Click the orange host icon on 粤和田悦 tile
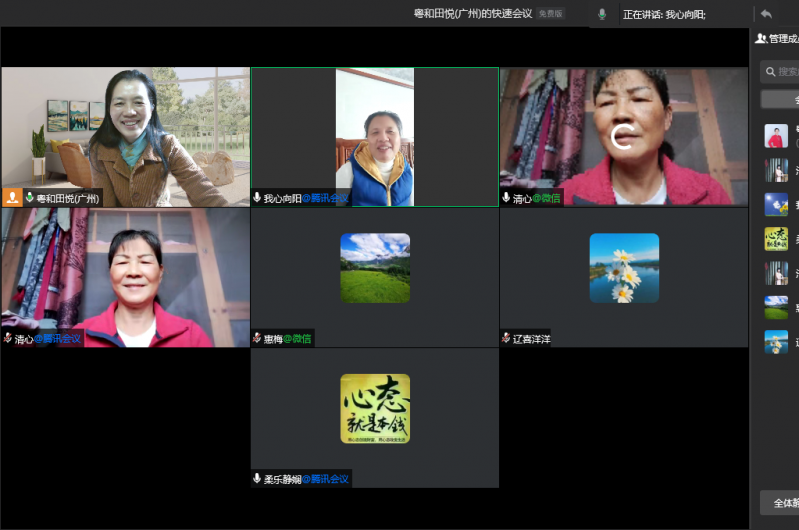 tap(13, 198)
